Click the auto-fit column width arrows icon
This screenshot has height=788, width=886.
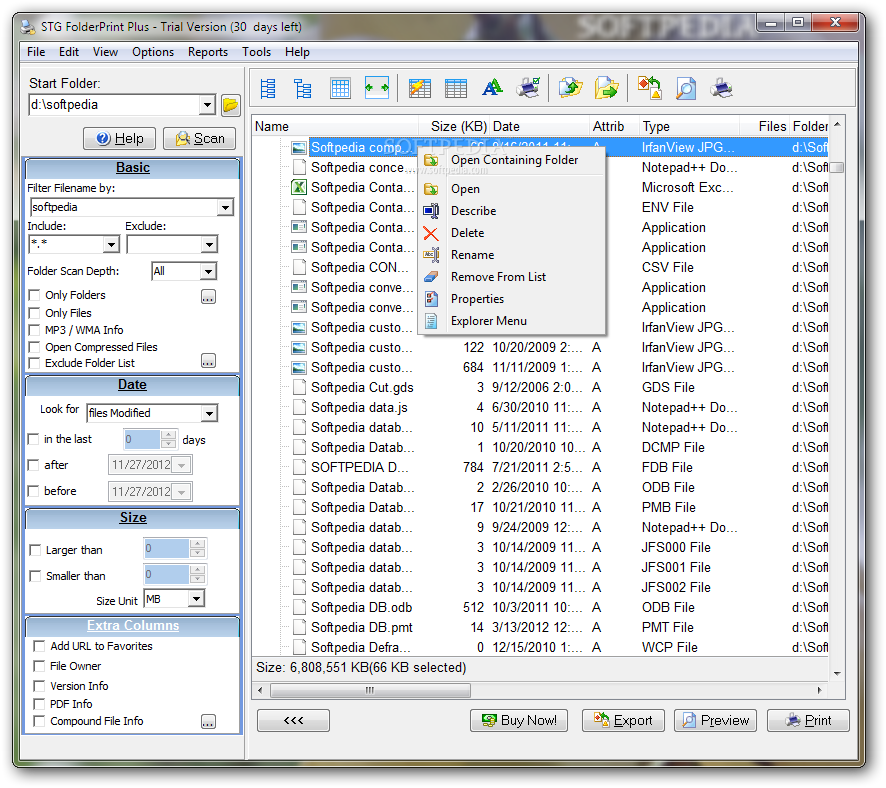(377, 88)
